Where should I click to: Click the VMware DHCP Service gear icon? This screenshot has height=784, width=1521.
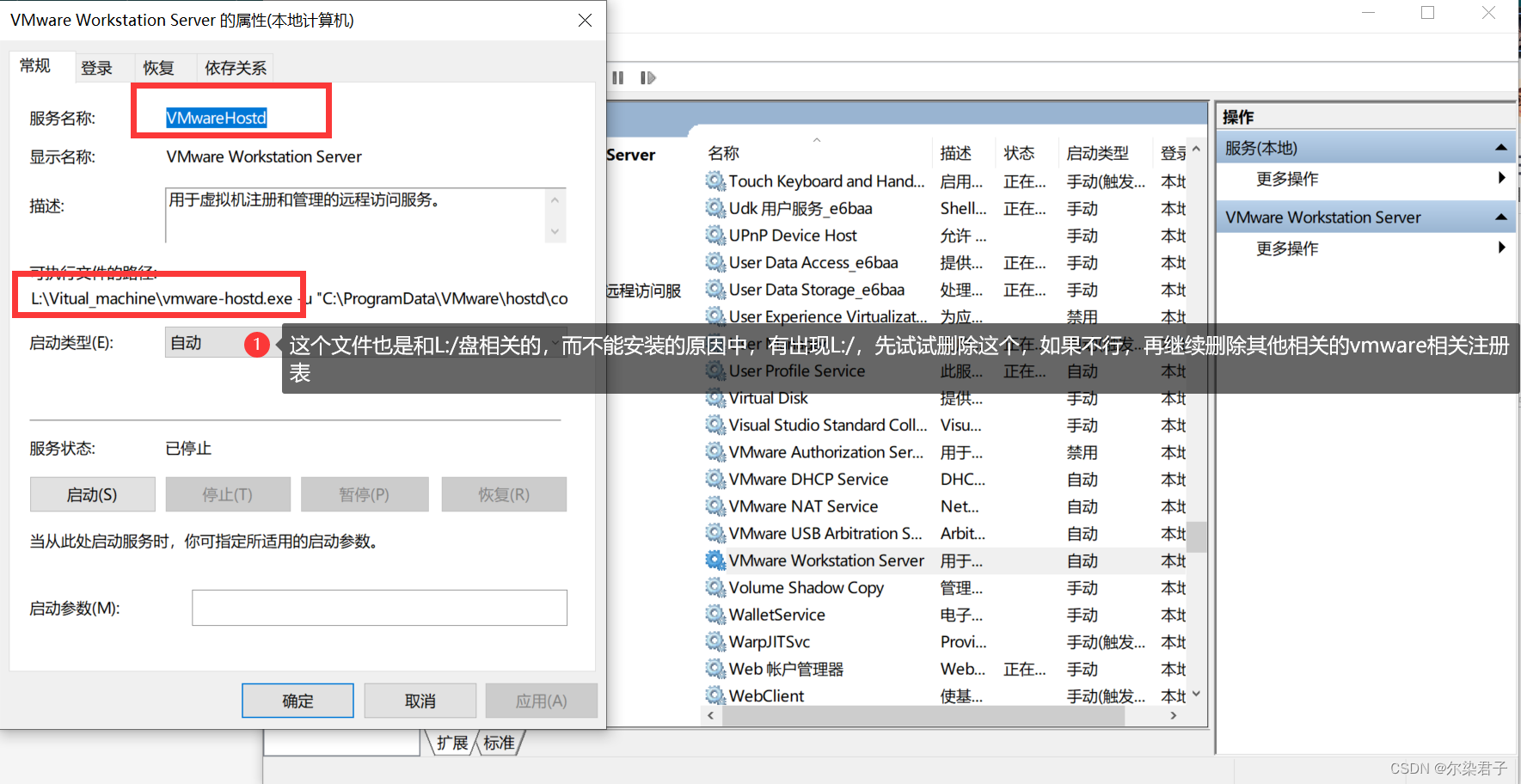pos(715,480)
